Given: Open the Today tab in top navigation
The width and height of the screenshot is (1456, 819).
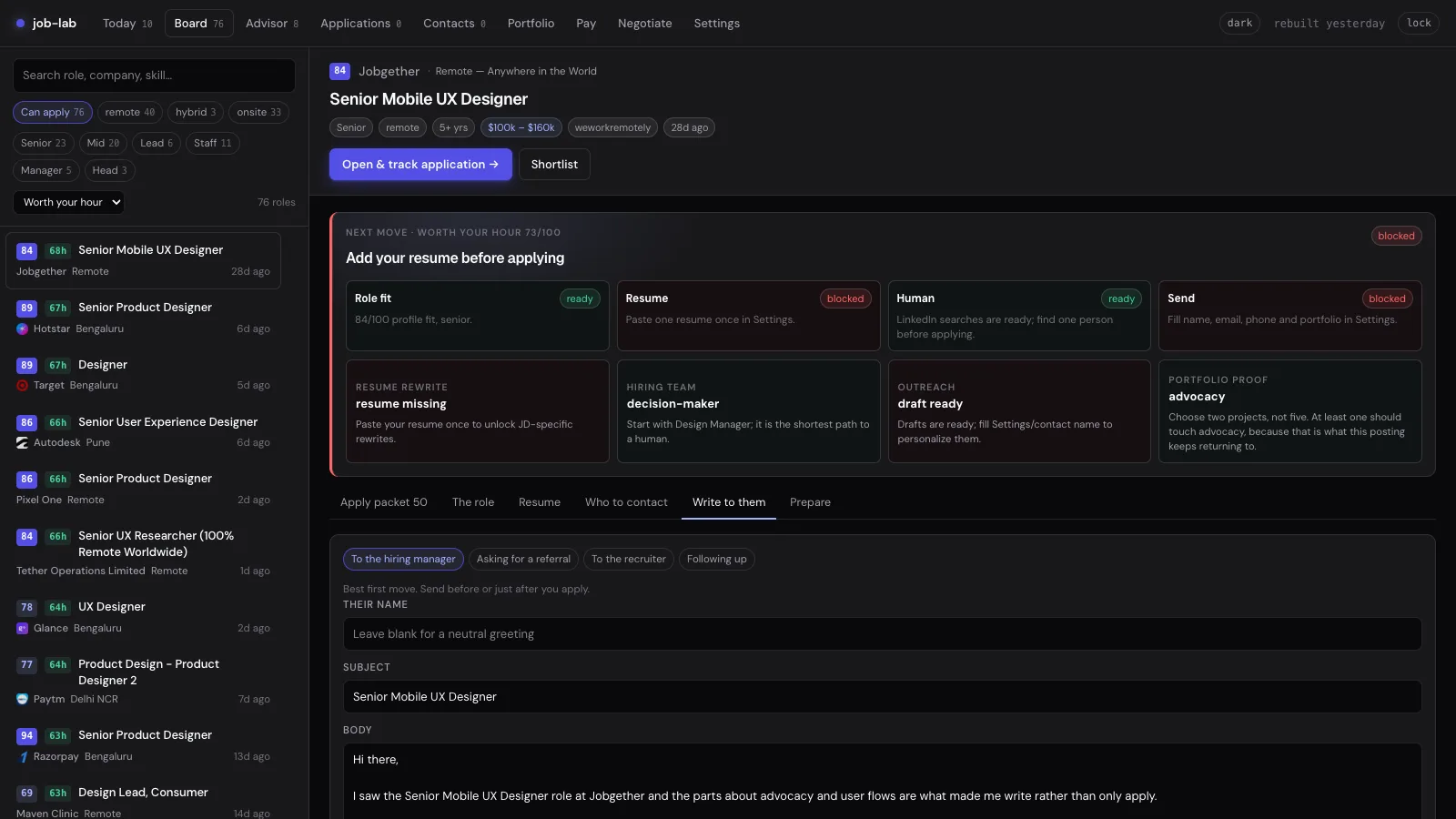Looking at the screenshot, I should pyautogui.click(x=127, y=24).
